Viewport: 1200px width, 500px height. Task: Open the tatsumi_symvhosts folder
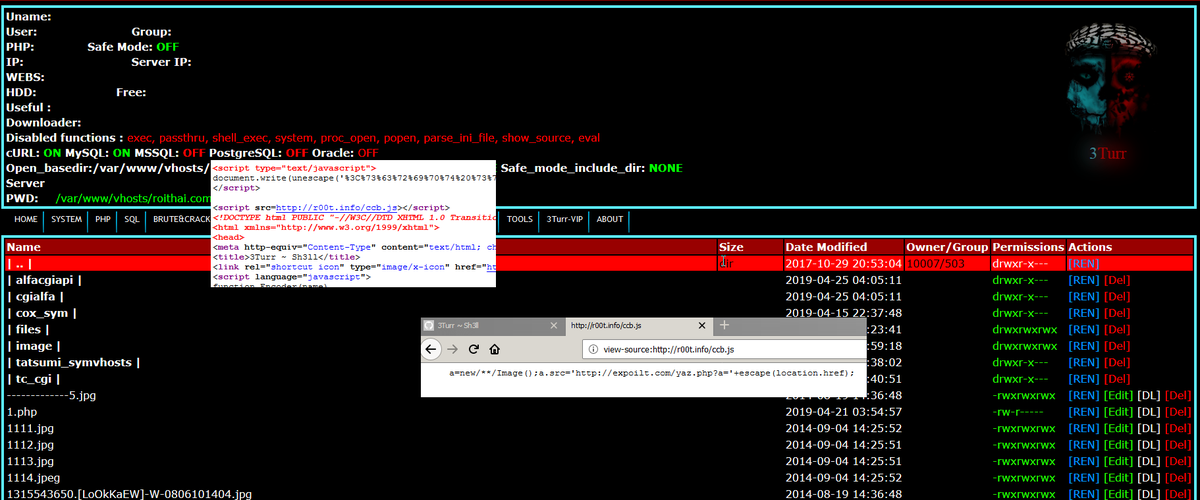pos(73,362)
